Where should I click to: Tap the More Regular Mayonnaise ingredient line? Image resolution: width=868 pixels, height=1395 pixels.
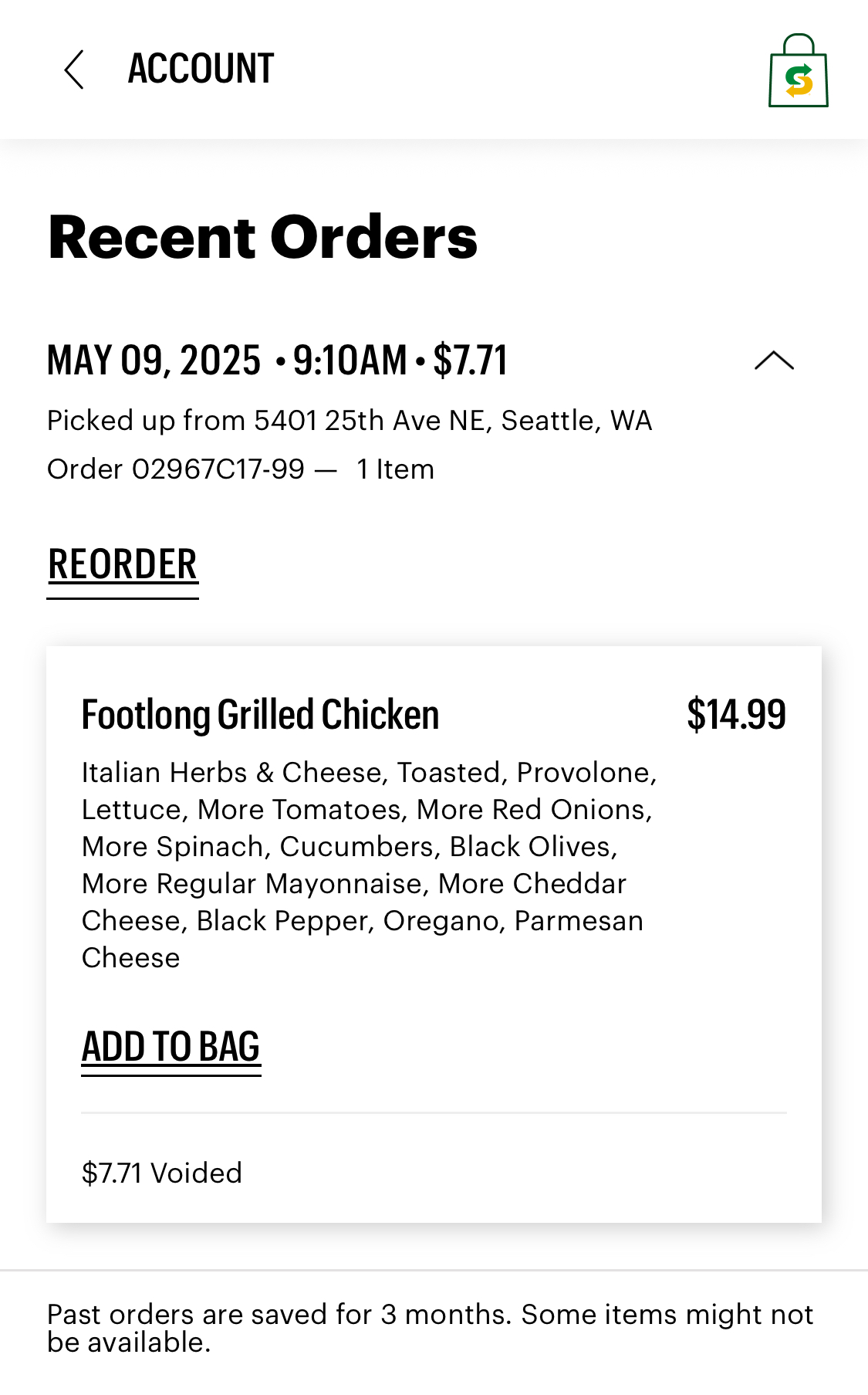(x=255, y=884)
